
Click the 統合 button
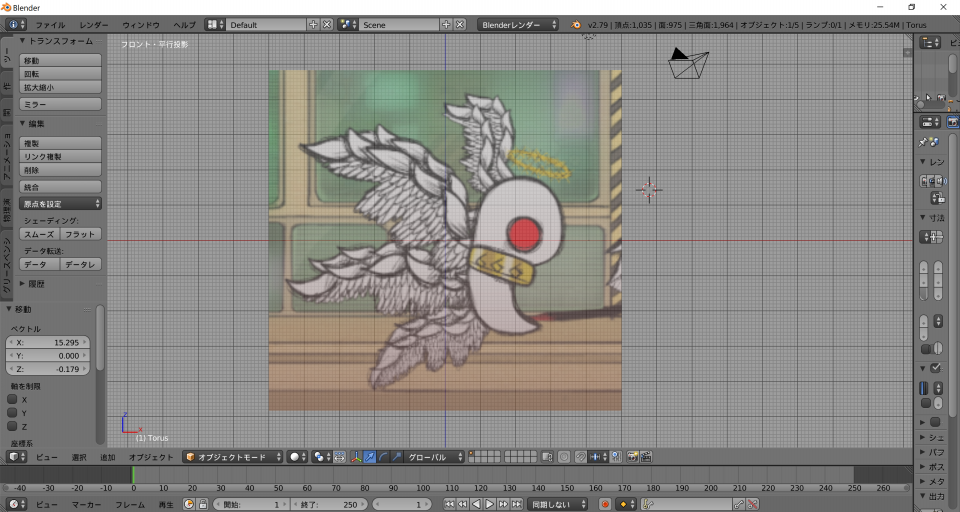point(61,187)
